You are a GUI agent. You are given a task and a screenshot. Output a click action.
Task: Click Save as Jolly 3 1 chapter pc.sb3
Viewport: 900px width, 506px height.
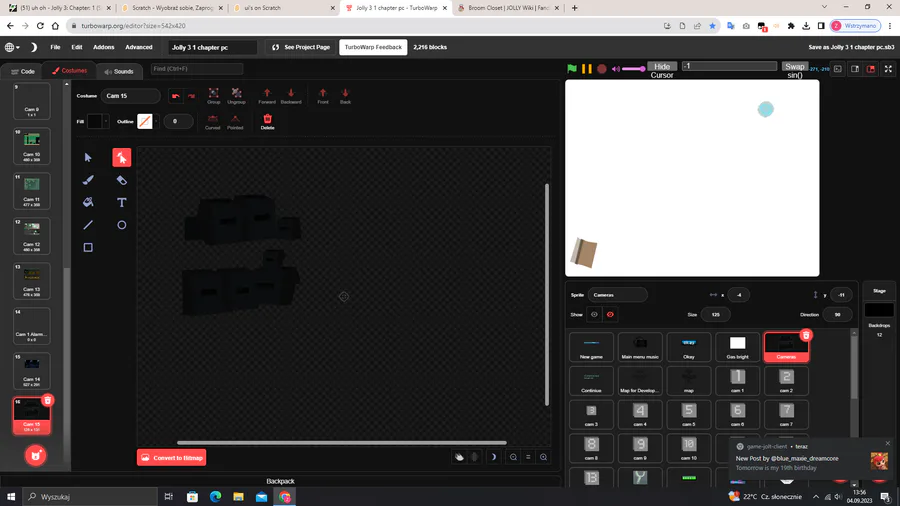851,47
